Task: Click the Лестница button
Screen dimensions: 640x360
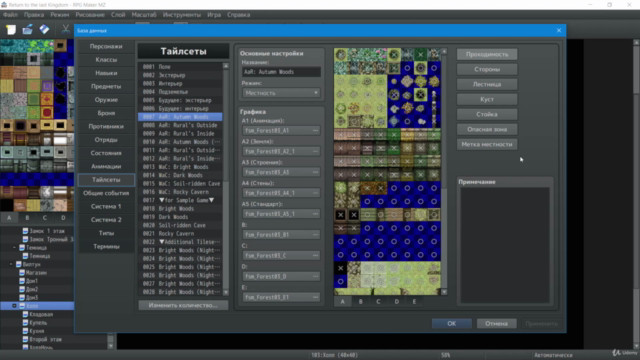Action: click(x=487, y=84)
